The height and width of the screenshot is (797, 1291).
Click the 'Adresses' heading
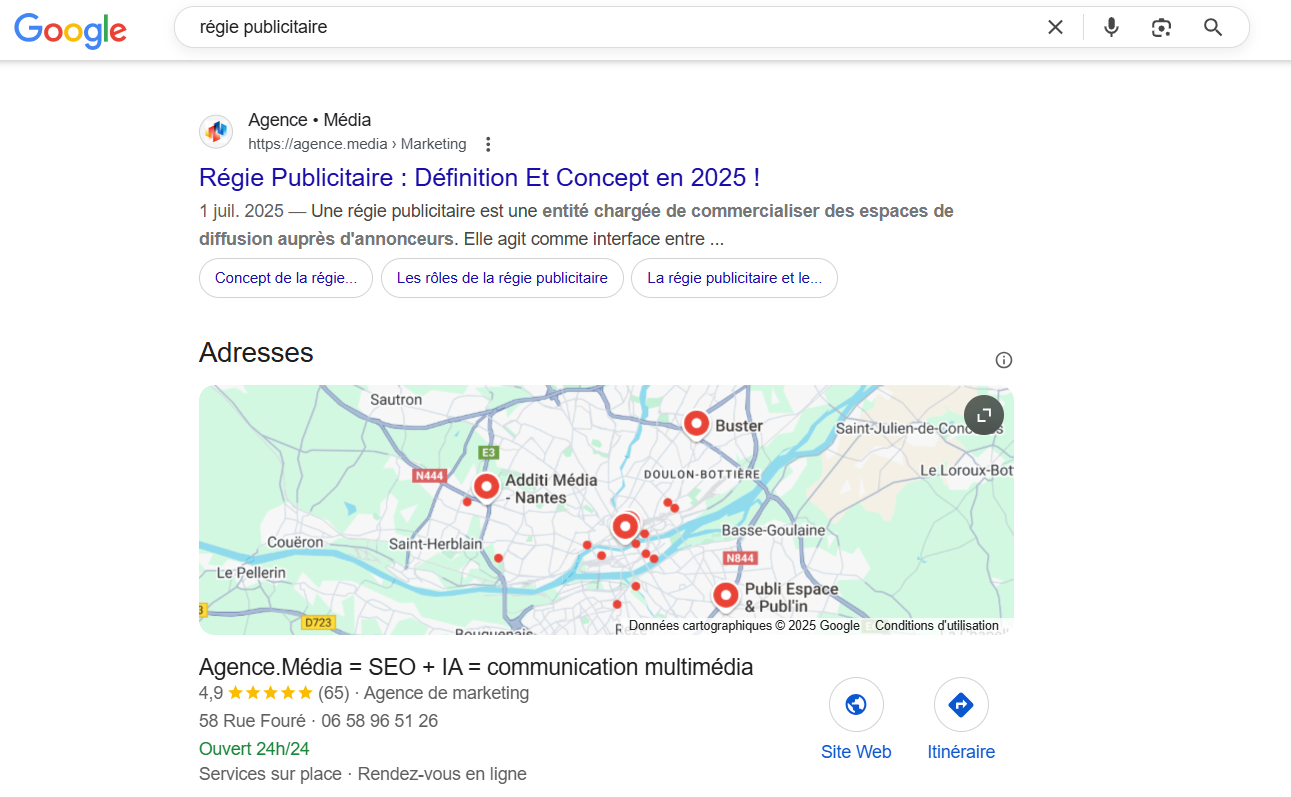[x=256, y=353]
